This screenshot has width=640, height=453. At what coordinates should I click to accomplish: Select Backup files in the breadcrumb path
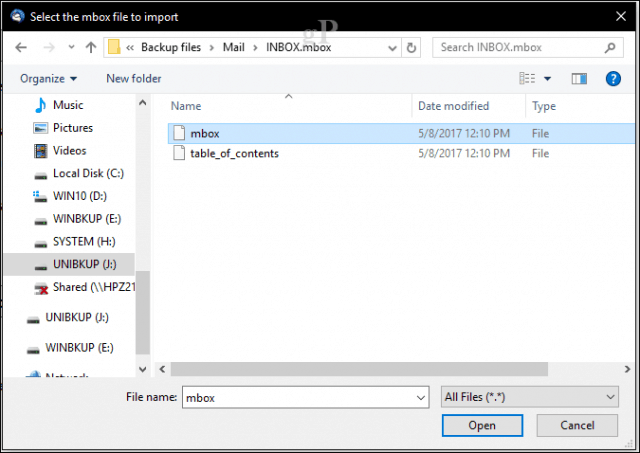pyautogui.click(x=171, y=47)
